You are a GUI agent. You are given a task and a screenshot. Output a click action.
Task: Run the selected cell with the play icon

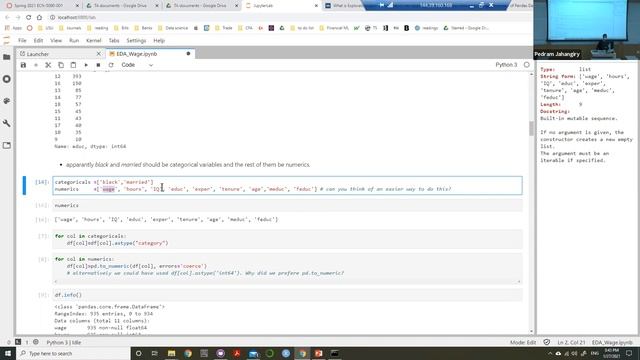[x=86, y=65]
